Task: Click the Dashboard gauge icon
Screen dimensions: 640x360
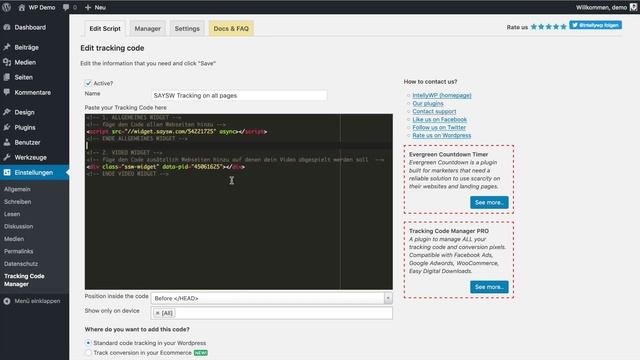Action: (x=7, y=27)
